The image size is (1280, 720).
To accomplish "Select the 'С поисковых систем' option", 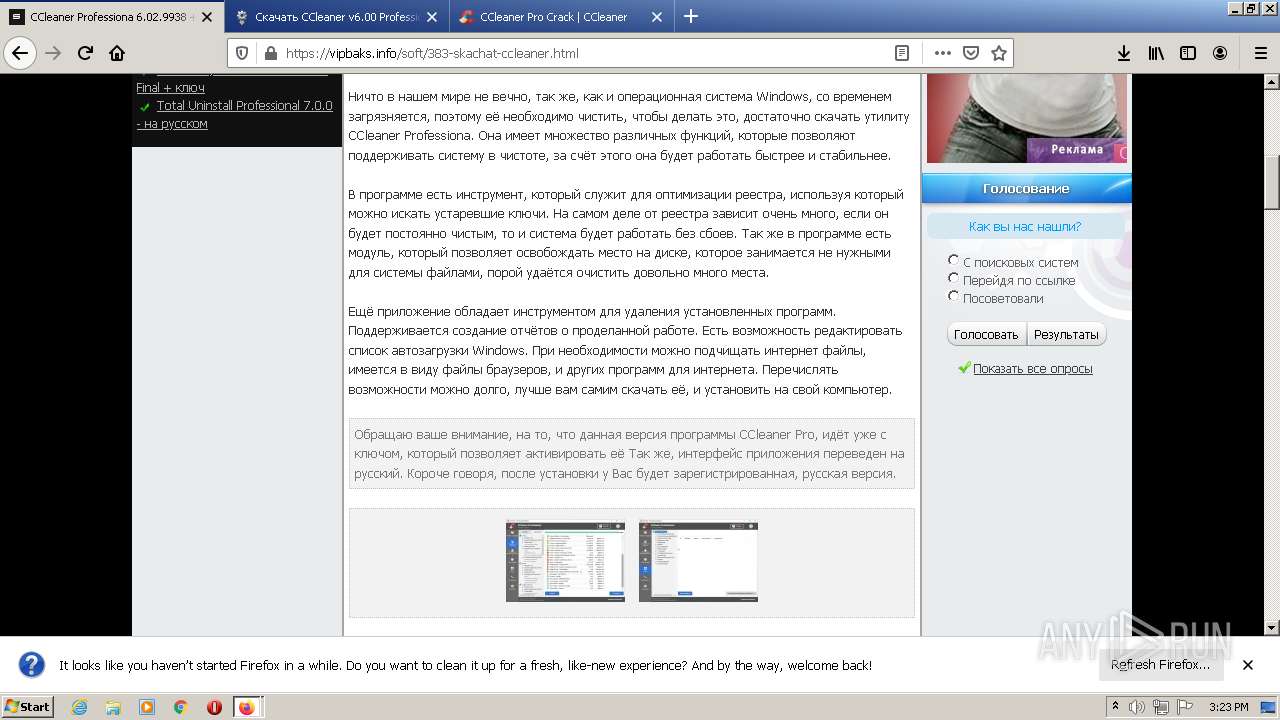I will tap(954, 260).
